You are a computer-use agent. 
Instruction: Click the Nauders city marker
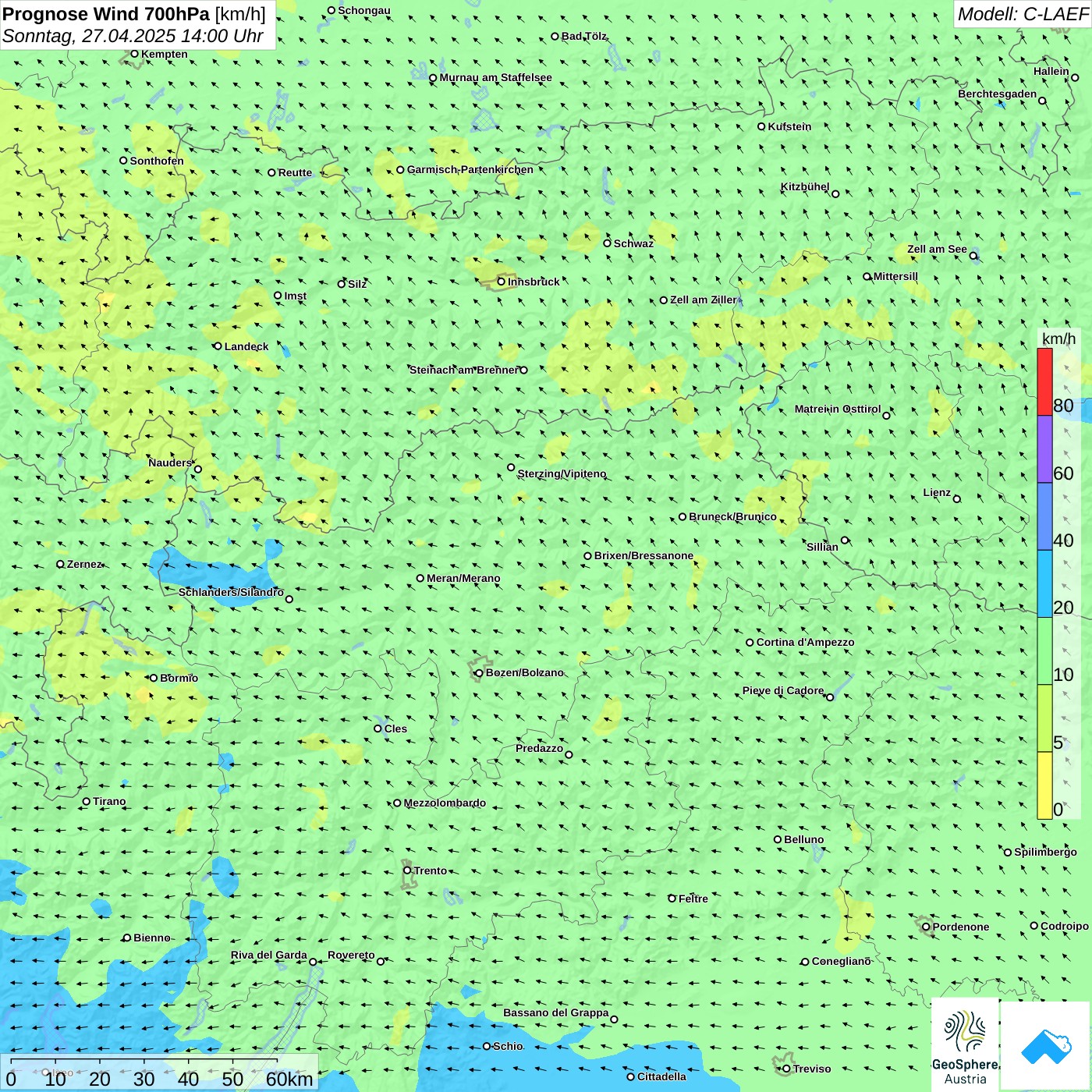click(x=198, y=469)
